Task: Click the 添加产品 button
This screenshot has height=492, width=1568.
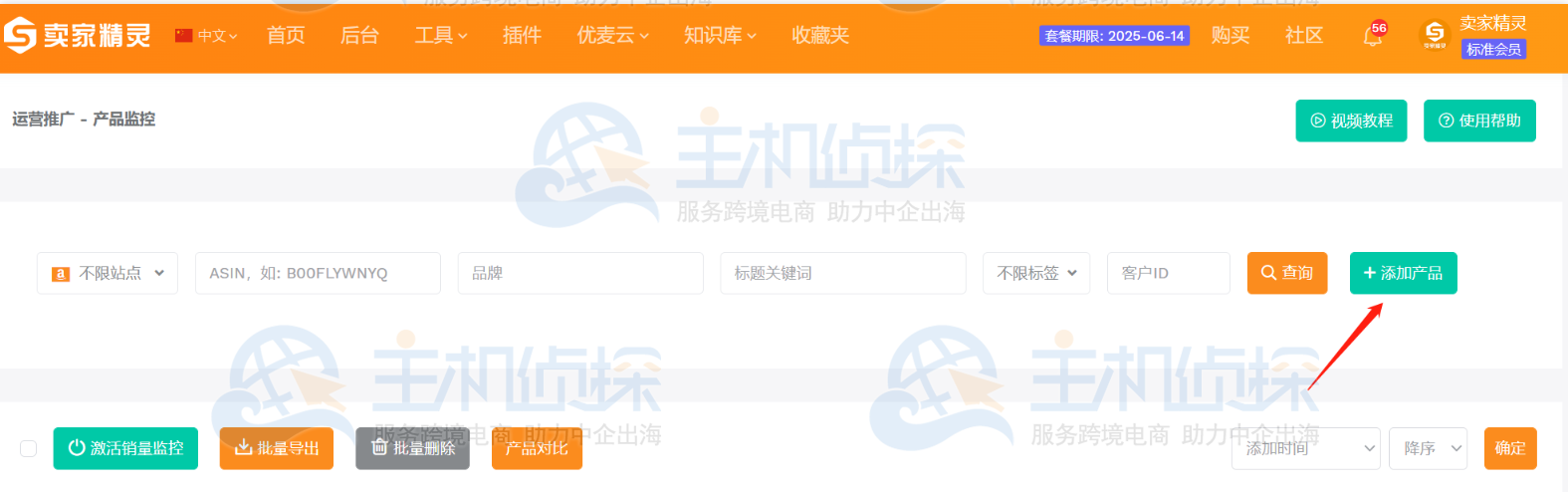Action: (x=1404, y=273)
